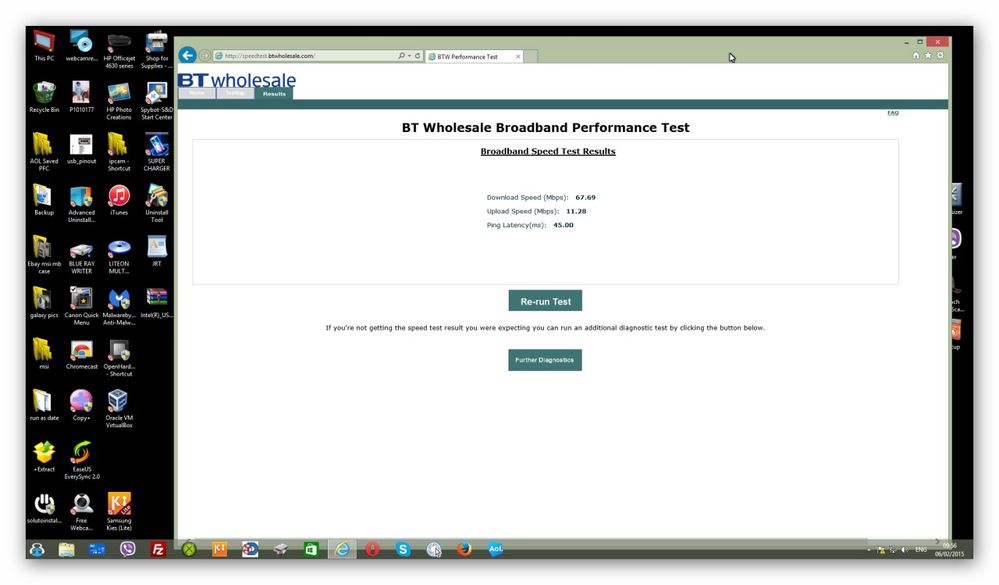
Task: Click the address bar search magnifier
Action: [401, 55]
